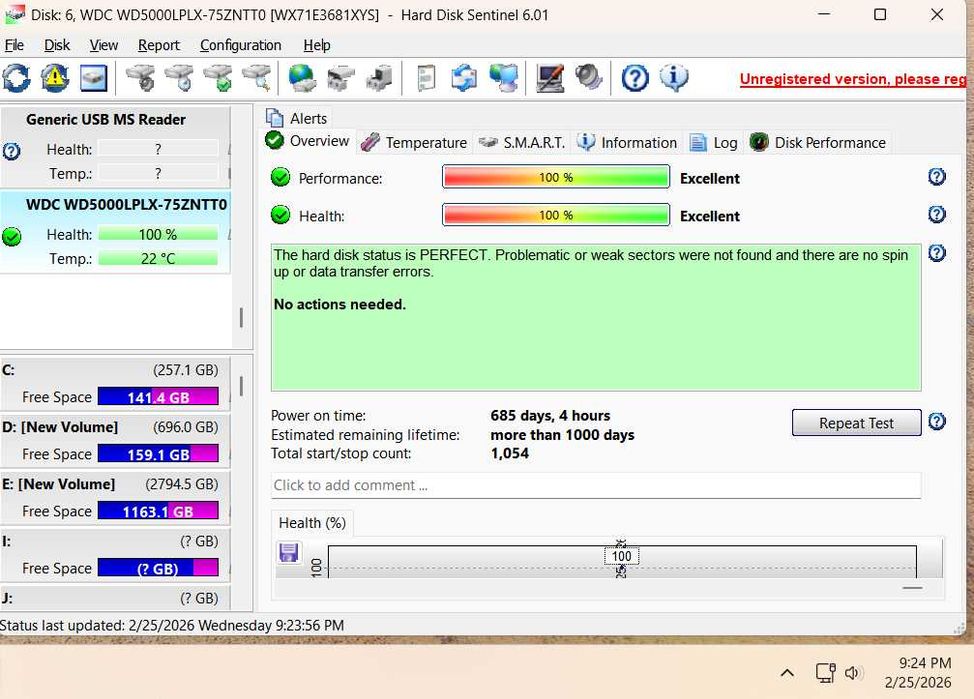This screenshot has height=699, width=974.
Task: Open the Disk menu
Action: tap(57, 45)
